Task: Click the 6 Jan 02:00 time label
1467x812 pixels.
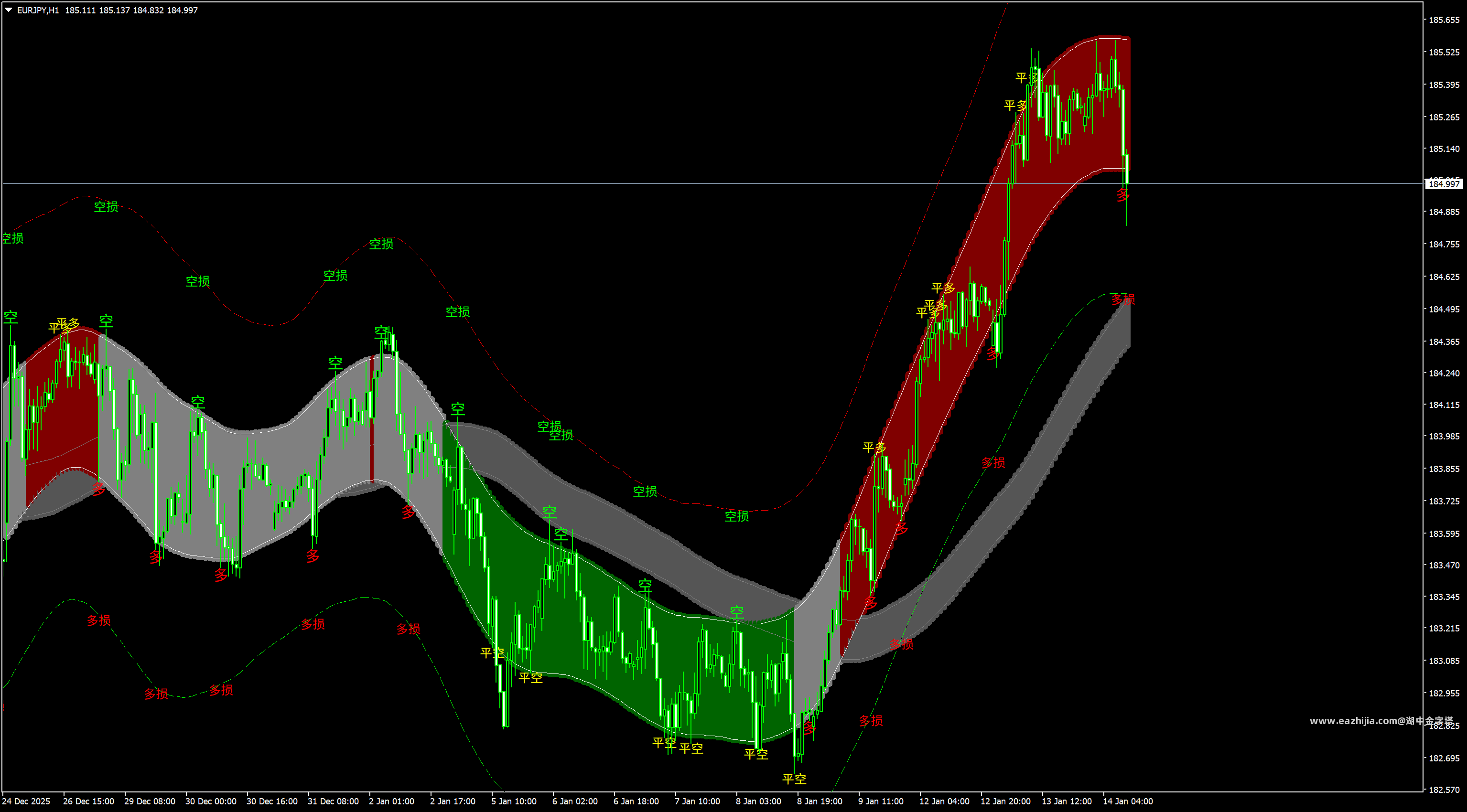Action: pyautogui.click(x=575, y=802)
